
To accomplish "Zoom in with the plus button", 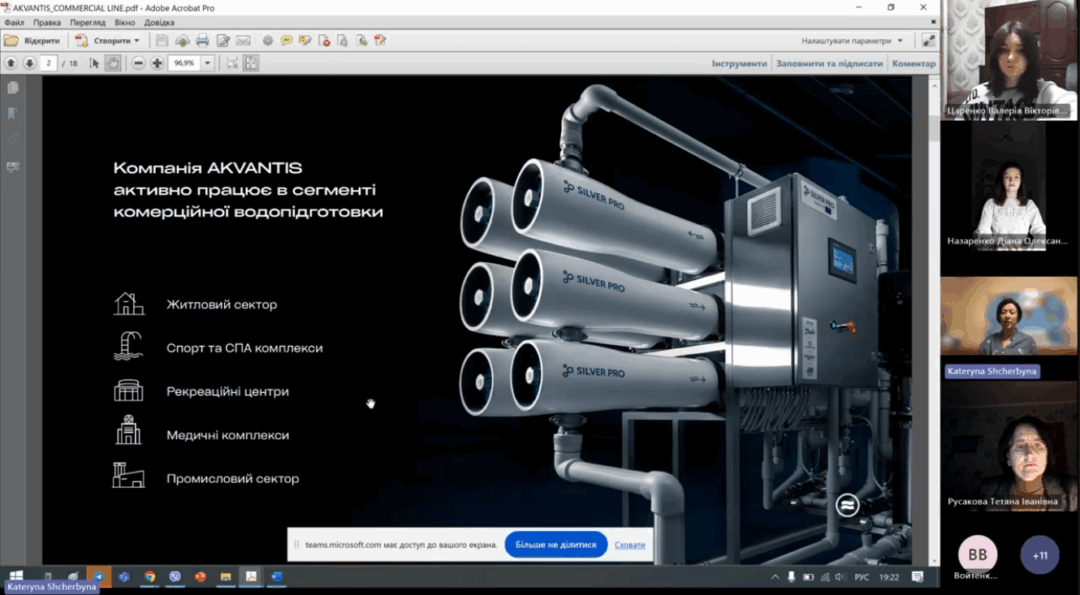I will coord(157,63).
